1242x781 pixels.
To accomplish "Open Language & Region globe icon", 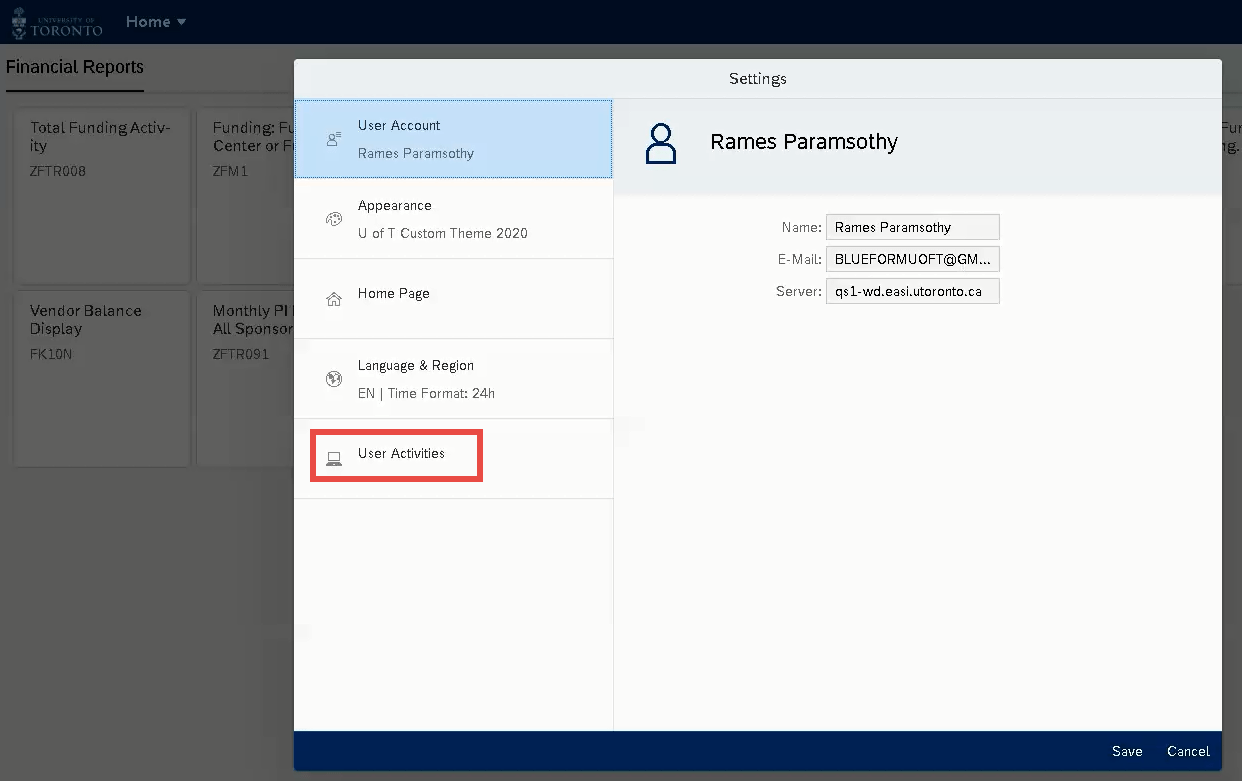I will coord(333,379).
